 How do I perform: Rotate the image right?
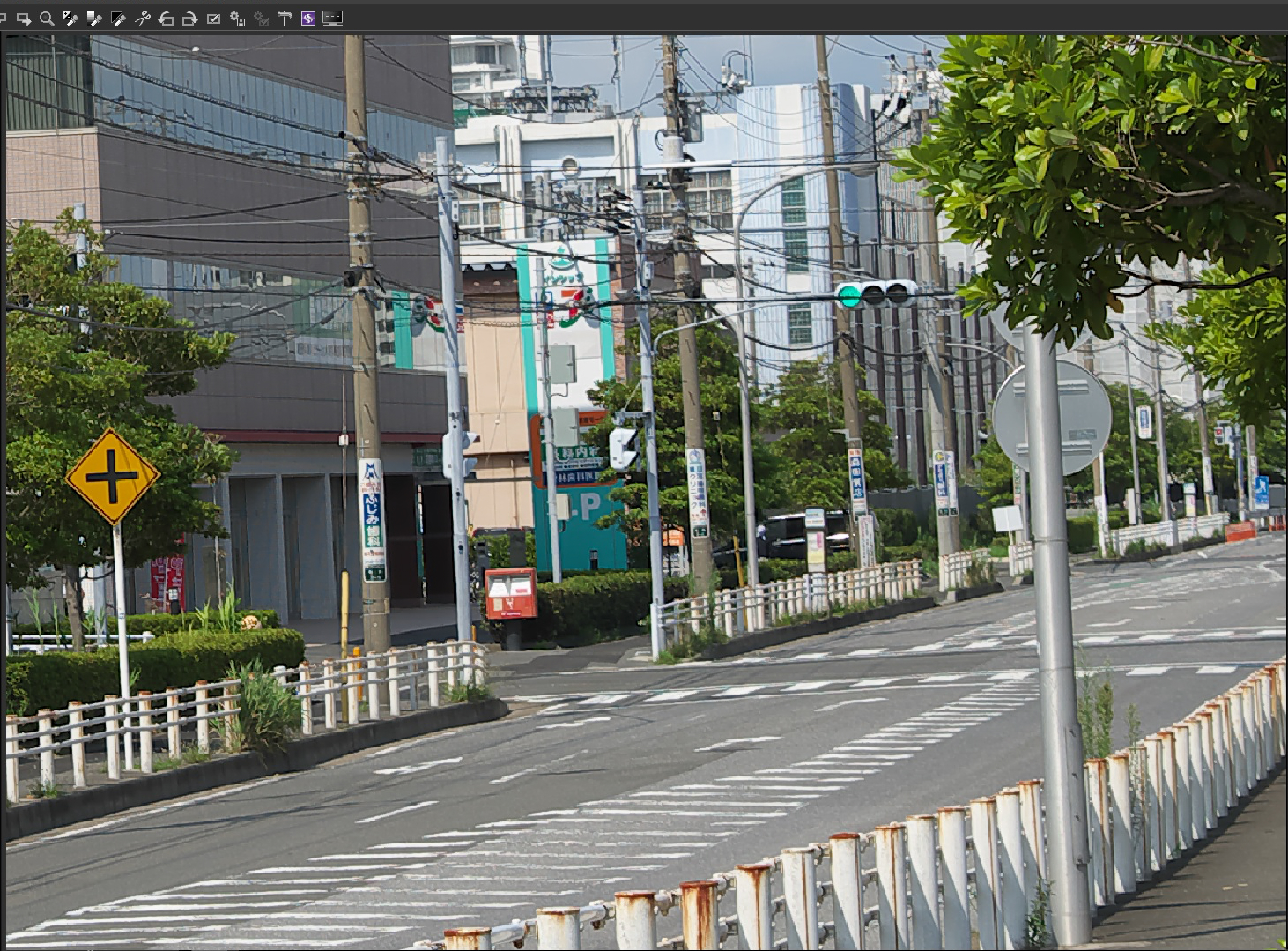[x=189, y=19]
